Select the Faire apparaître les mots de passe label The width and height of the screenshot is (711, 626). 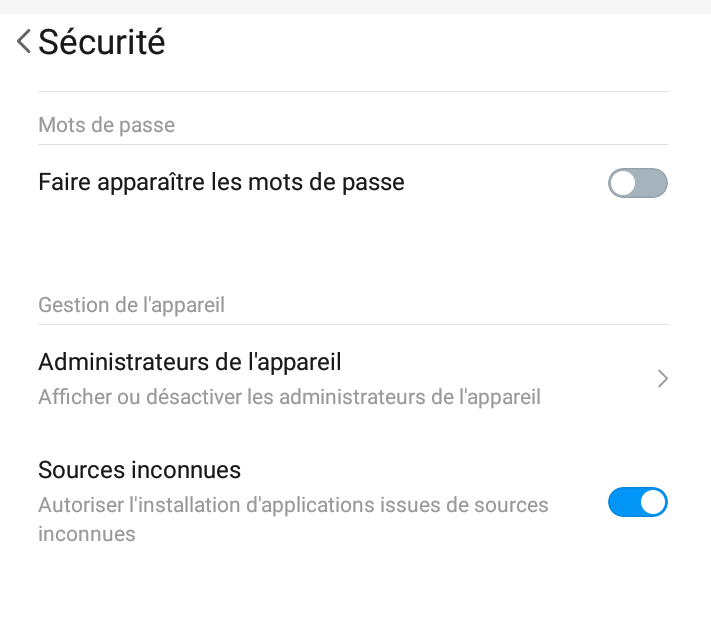tap(221, 183)
